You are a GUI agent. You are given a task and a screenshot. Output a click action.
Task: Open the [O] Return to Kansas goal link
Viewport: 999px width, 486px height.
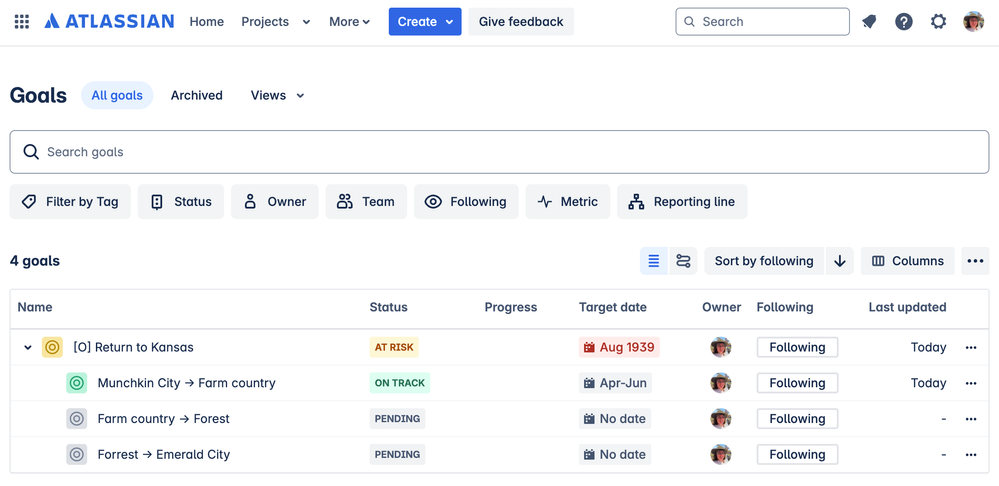click(x=133, y=347)
